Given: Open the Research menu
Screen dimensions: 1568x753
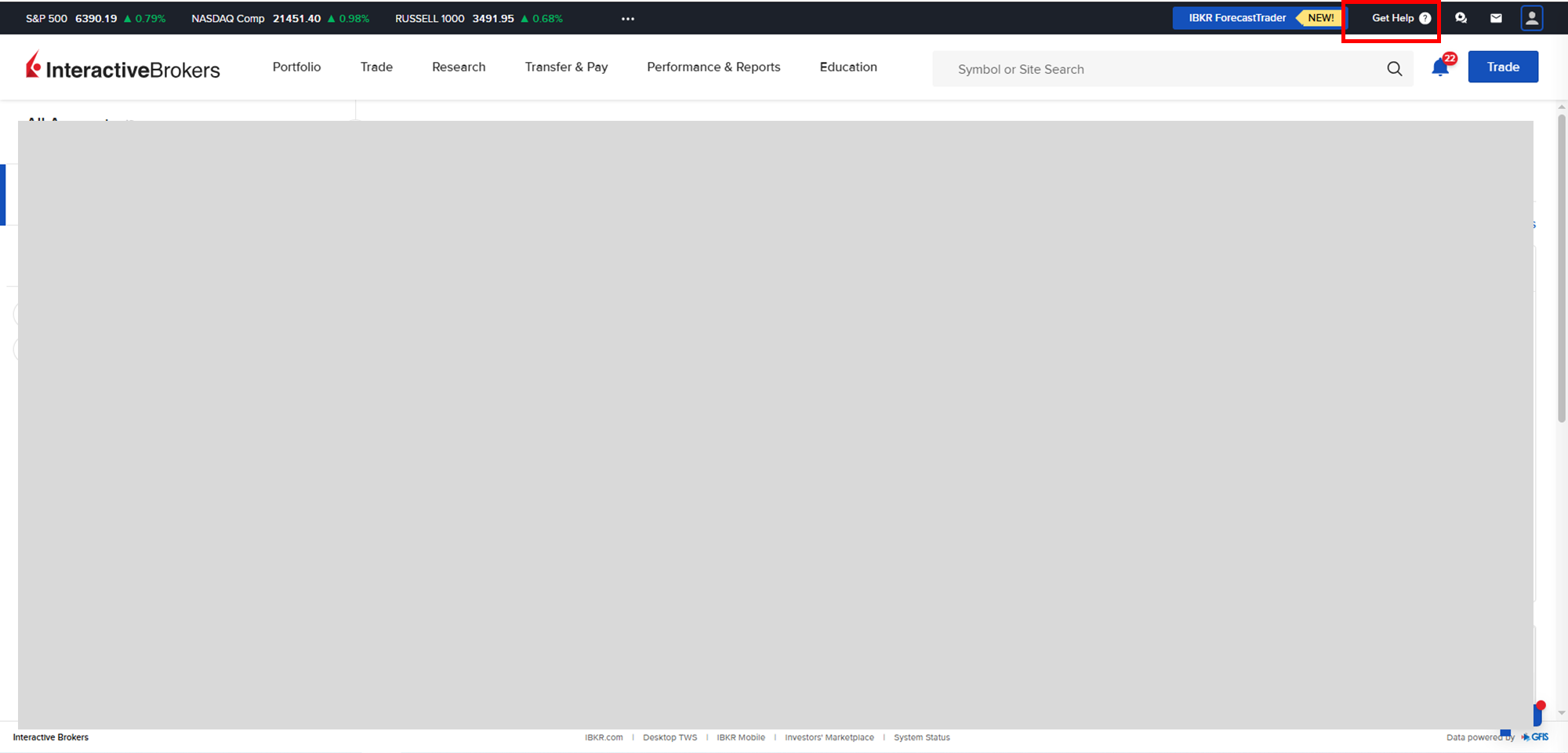Looking at the screenshot, I should tap(459, 67).
